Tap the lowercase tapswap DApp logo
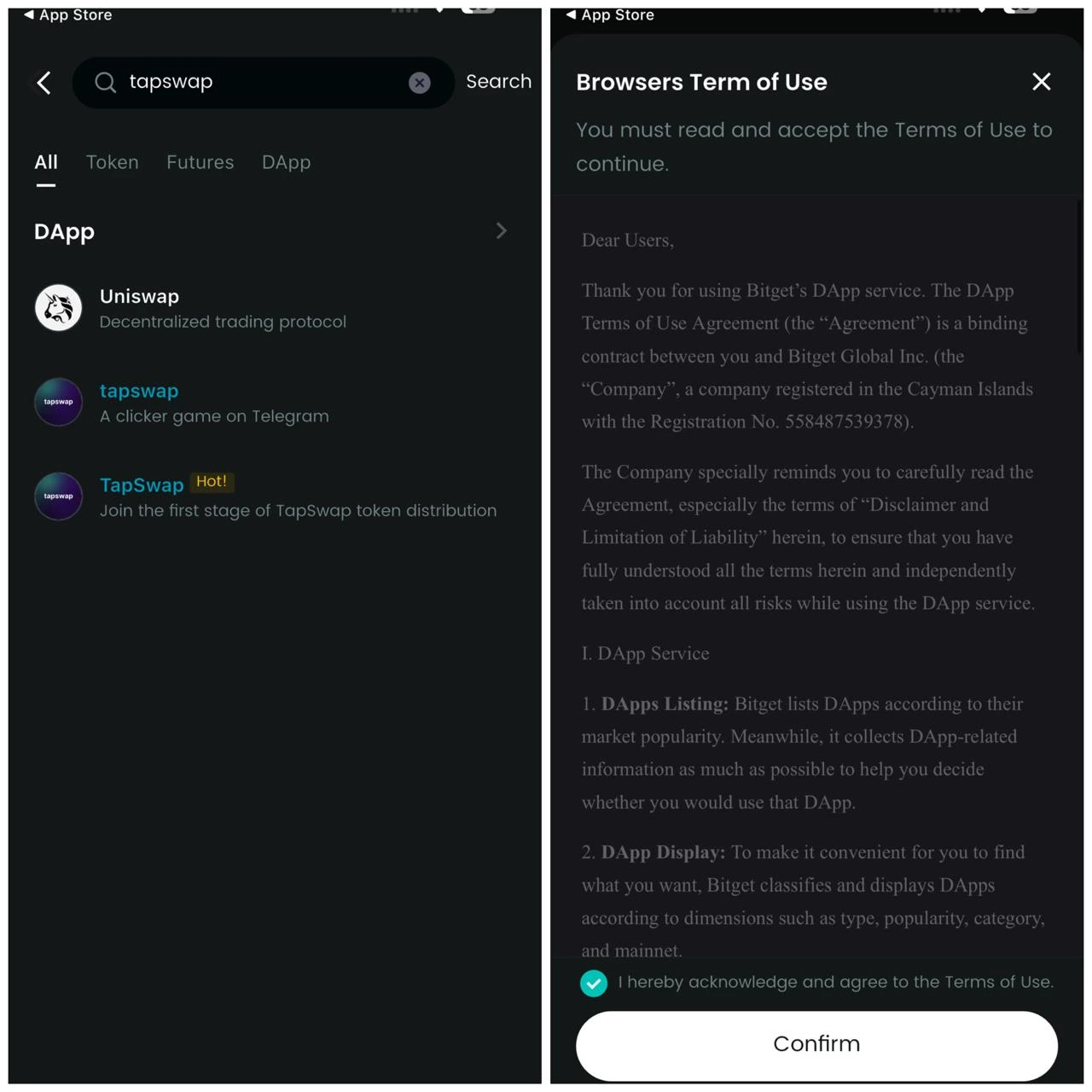 [x=58, y=402]
